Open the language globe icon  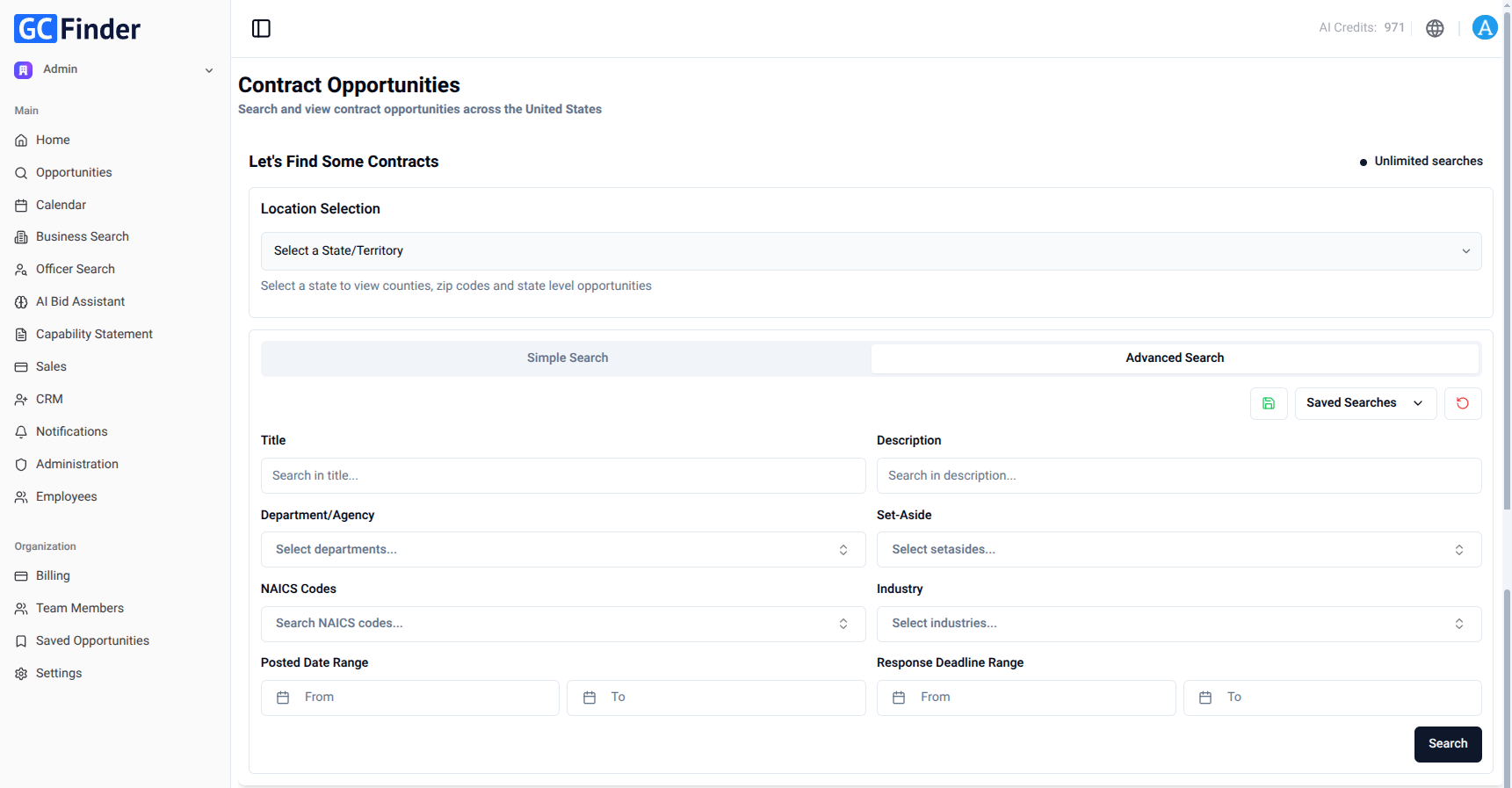click(1435, 28)
